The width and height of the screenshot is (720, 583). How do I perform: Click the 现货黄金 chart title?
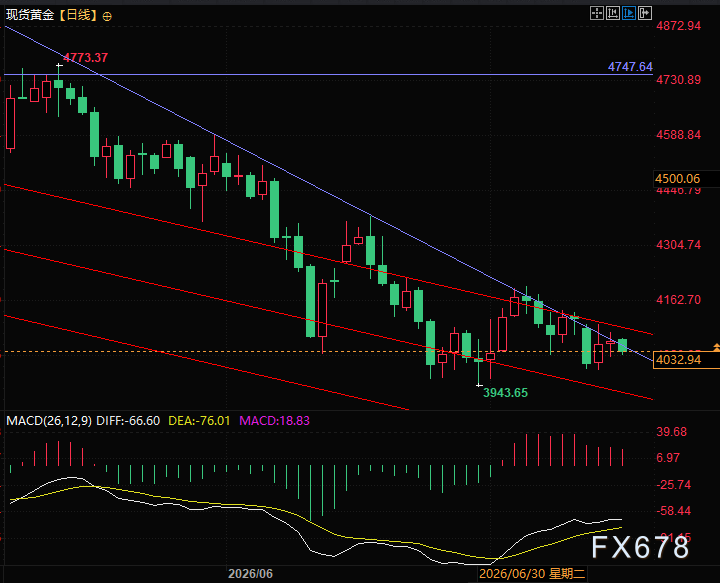[30, 16]
